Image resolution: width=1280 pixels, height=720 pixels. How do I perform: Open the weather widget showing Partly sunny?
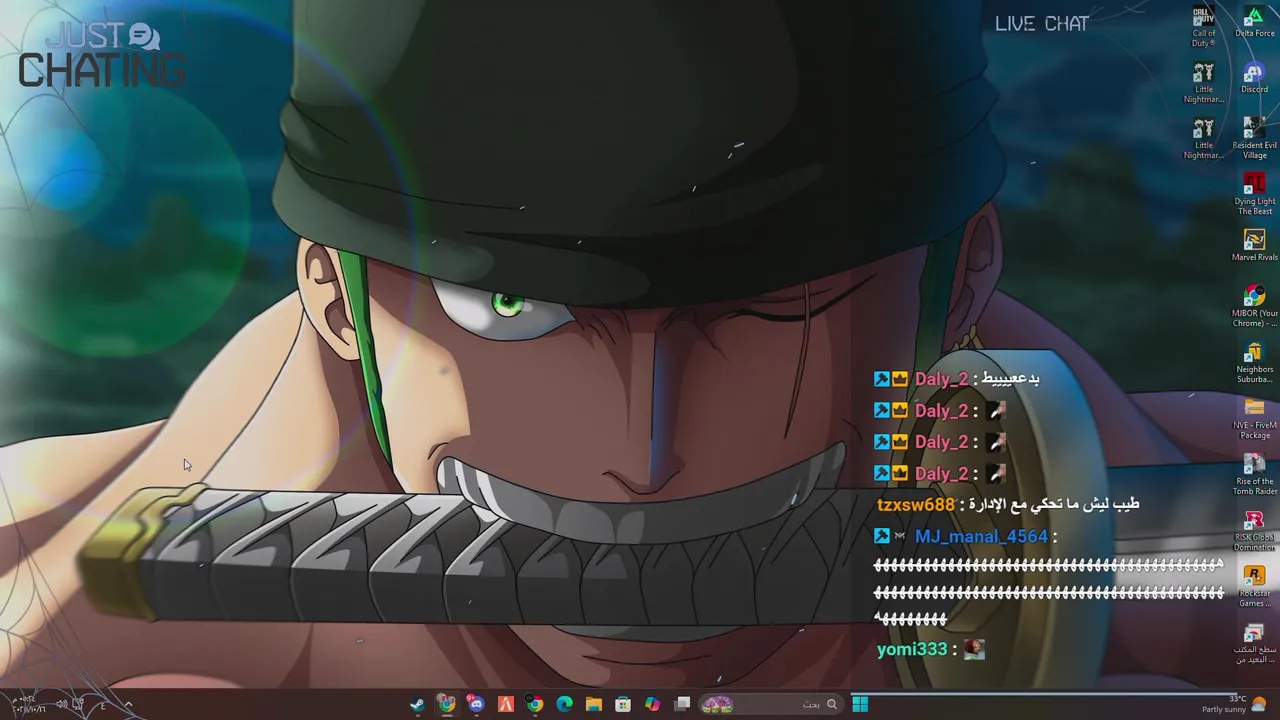pyautogui.click(x=1234, y=704)
